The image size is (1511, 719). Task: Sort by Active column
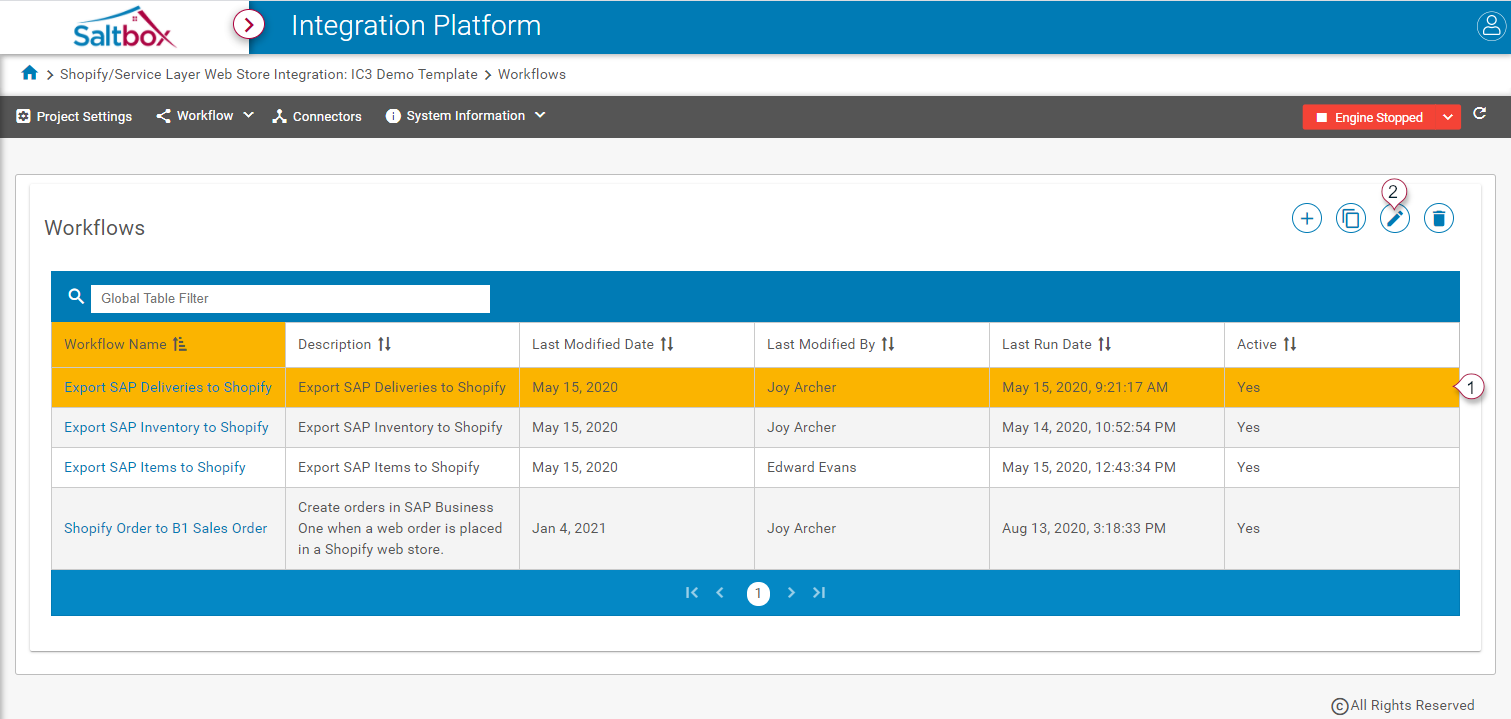pyautogui.click(x=1342, y=344)
